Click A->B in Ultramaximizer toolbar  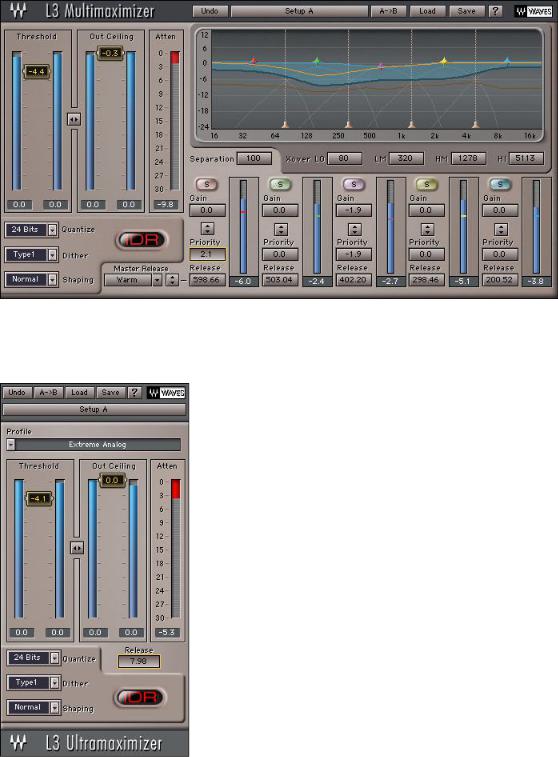[48, 393]
